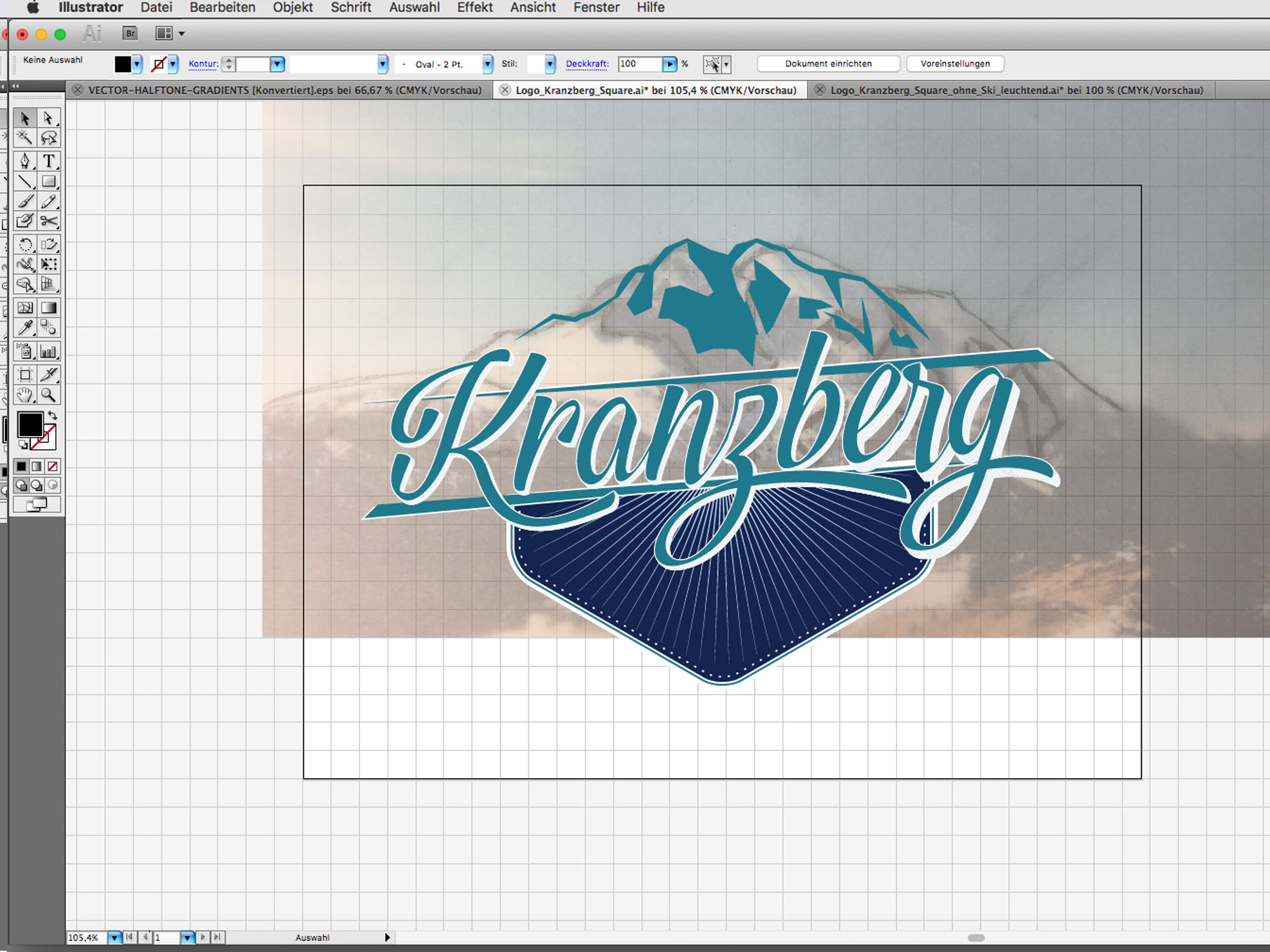1270x952 pixels.
Task: Select the Rectangle tool
Action: click(49, 182)
